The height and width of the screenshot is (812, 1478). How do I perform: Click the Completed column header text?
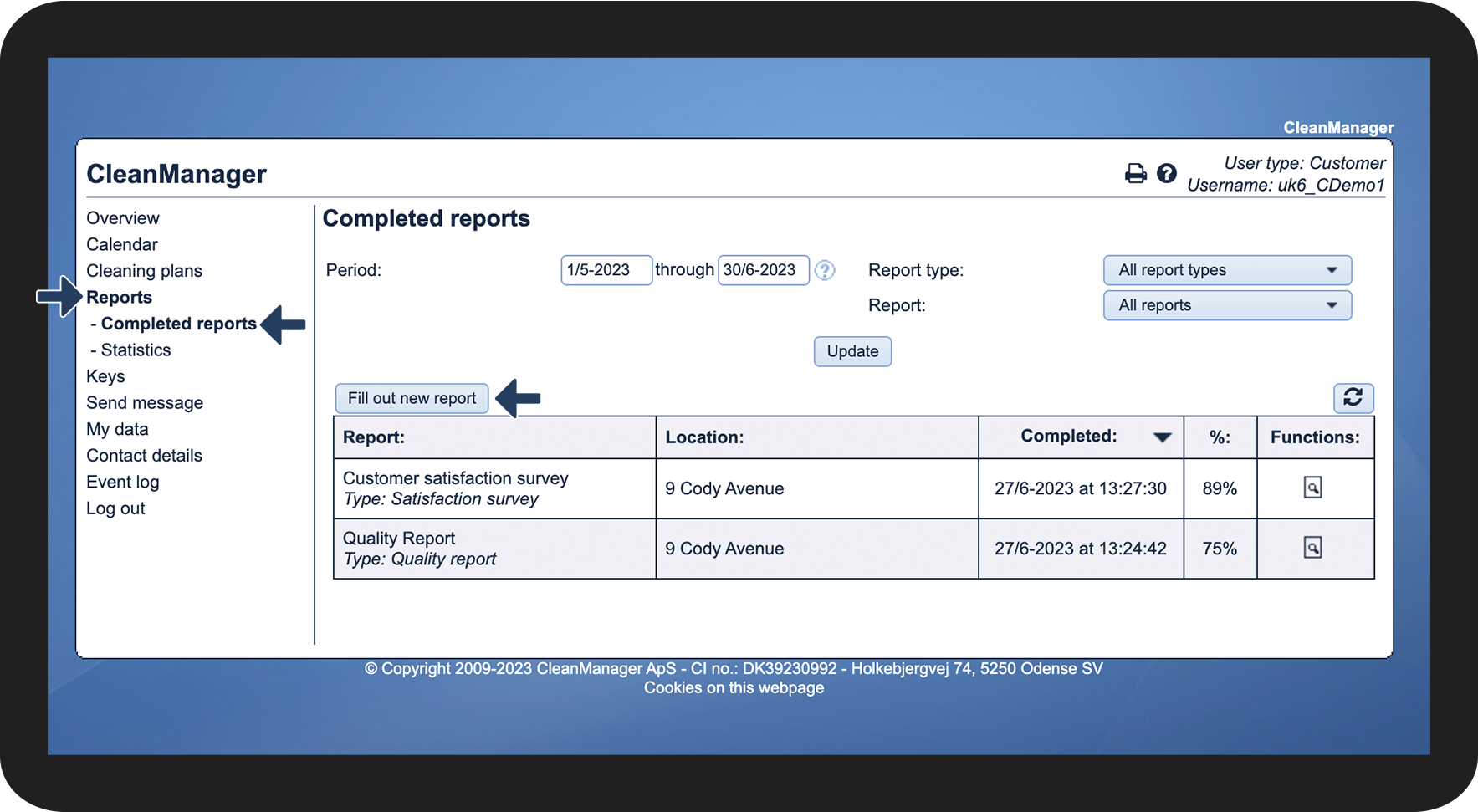[x=1068, y=436]
